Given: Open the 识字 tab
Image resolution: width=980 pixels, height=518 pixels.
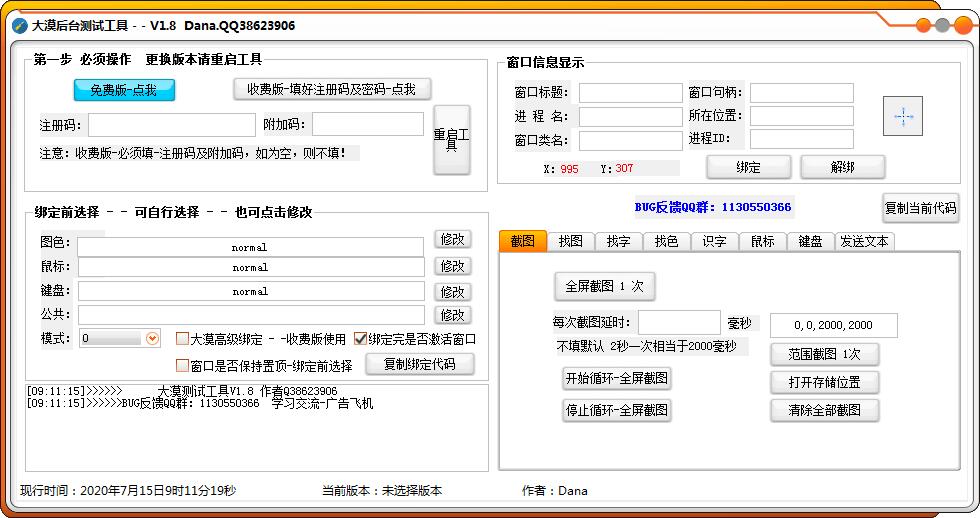Looking at the screenshot, I should [714, 241].
